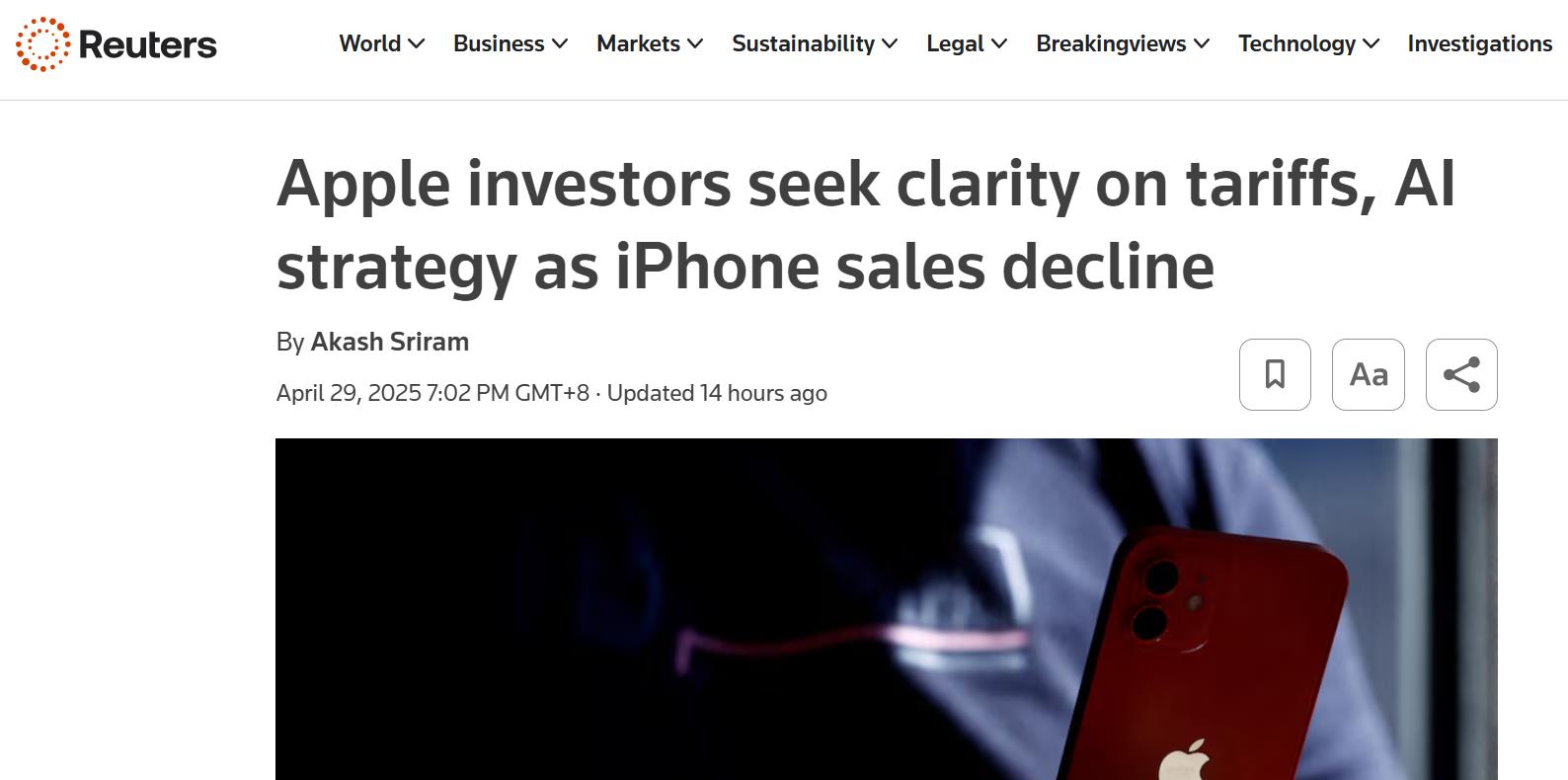The width and height of the screenshot is (1568, 780).
Task: Expand the Breakingviews chevron
Action: [1202, 44]
